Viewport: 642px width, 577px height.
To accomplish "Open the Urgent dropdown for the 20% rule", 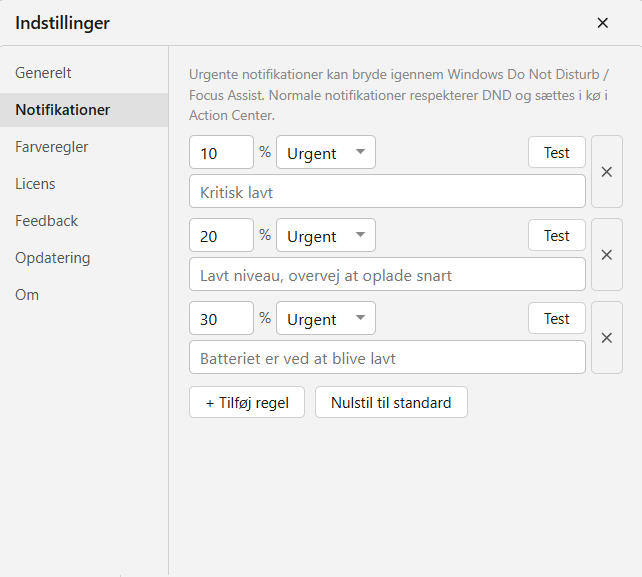I will coord(326,235).
